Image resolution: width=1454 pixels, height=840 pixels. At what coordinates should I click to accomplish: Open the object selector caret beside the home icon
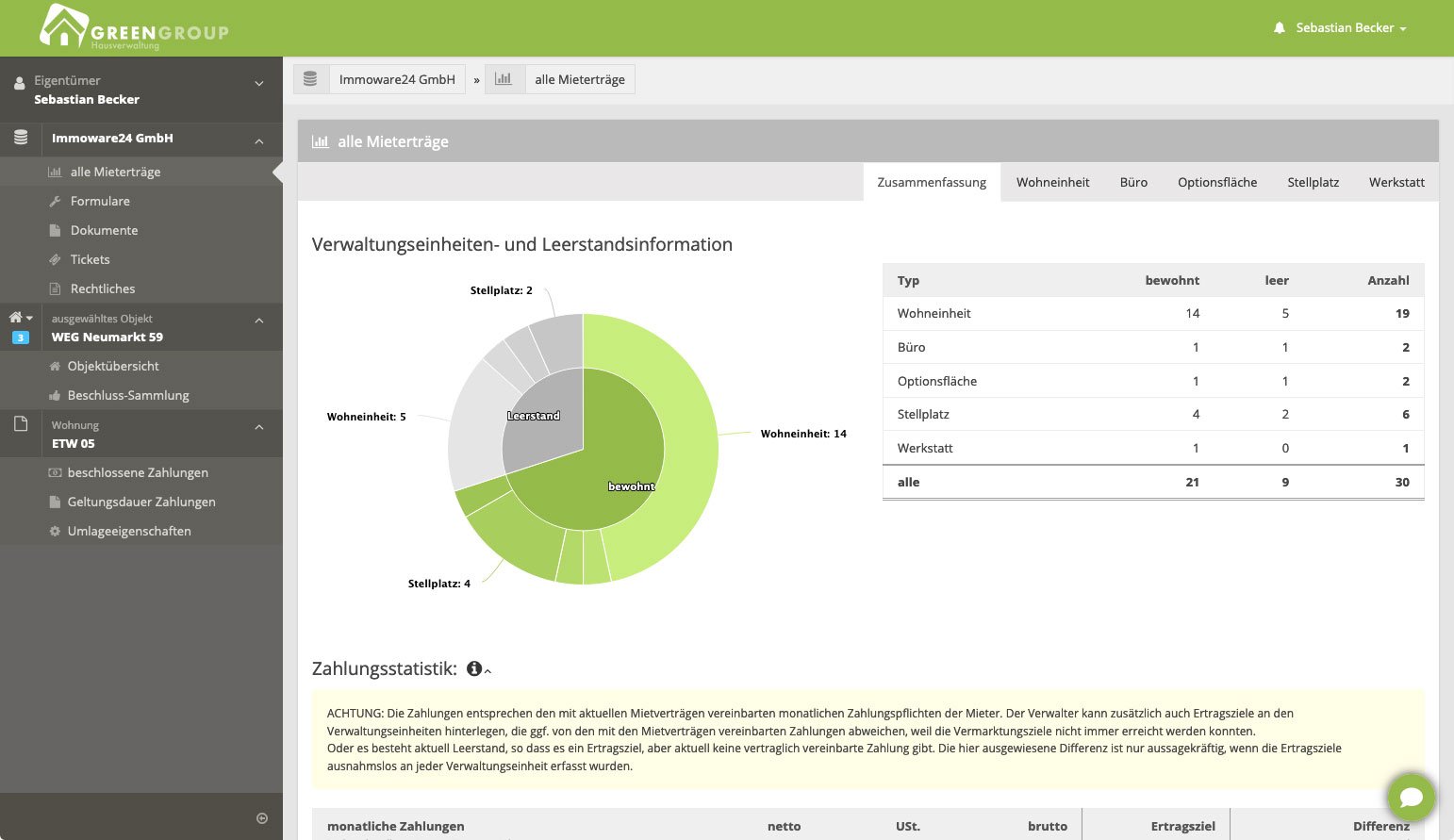point(29,318)
